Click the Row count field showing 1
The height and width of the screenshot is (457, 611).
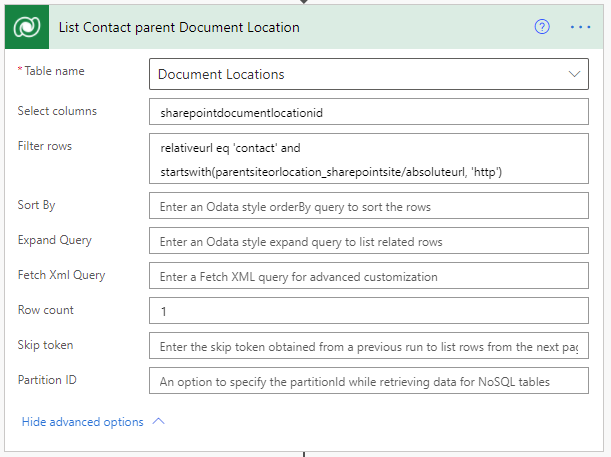[x=368, y=311]
